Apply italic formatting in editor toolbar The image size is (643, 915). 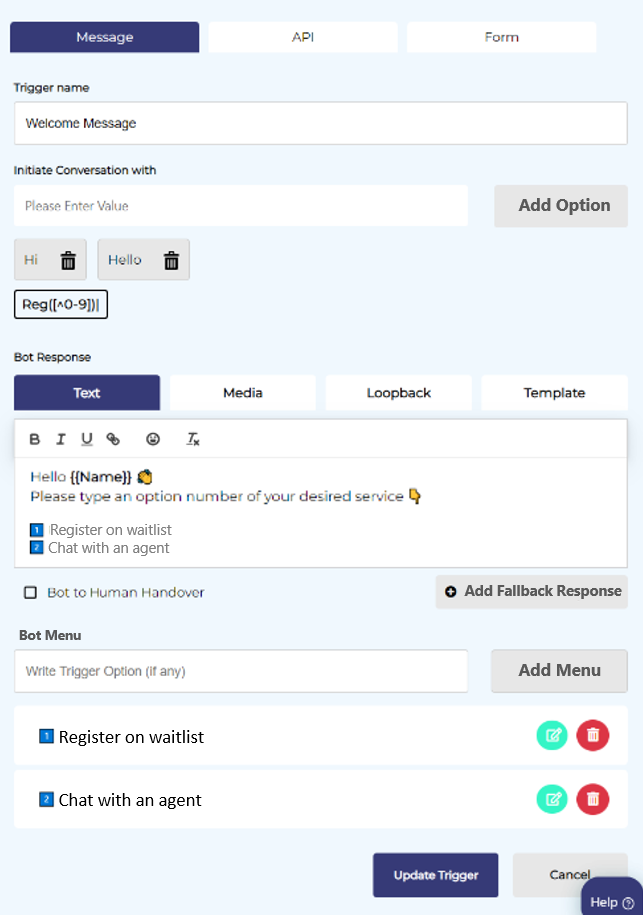pos(61,439)
